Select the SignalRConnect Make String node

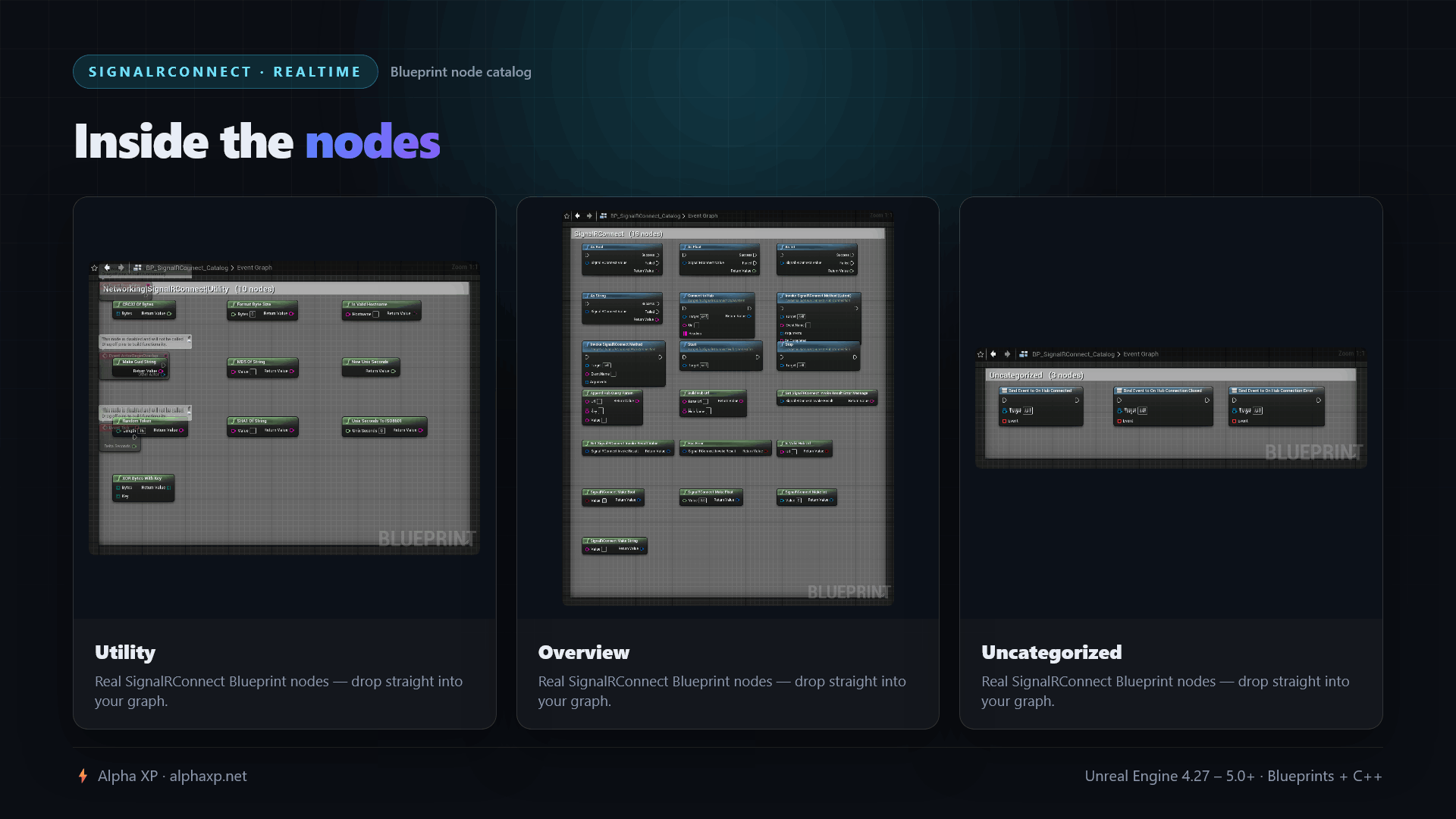tap(614, 545)
